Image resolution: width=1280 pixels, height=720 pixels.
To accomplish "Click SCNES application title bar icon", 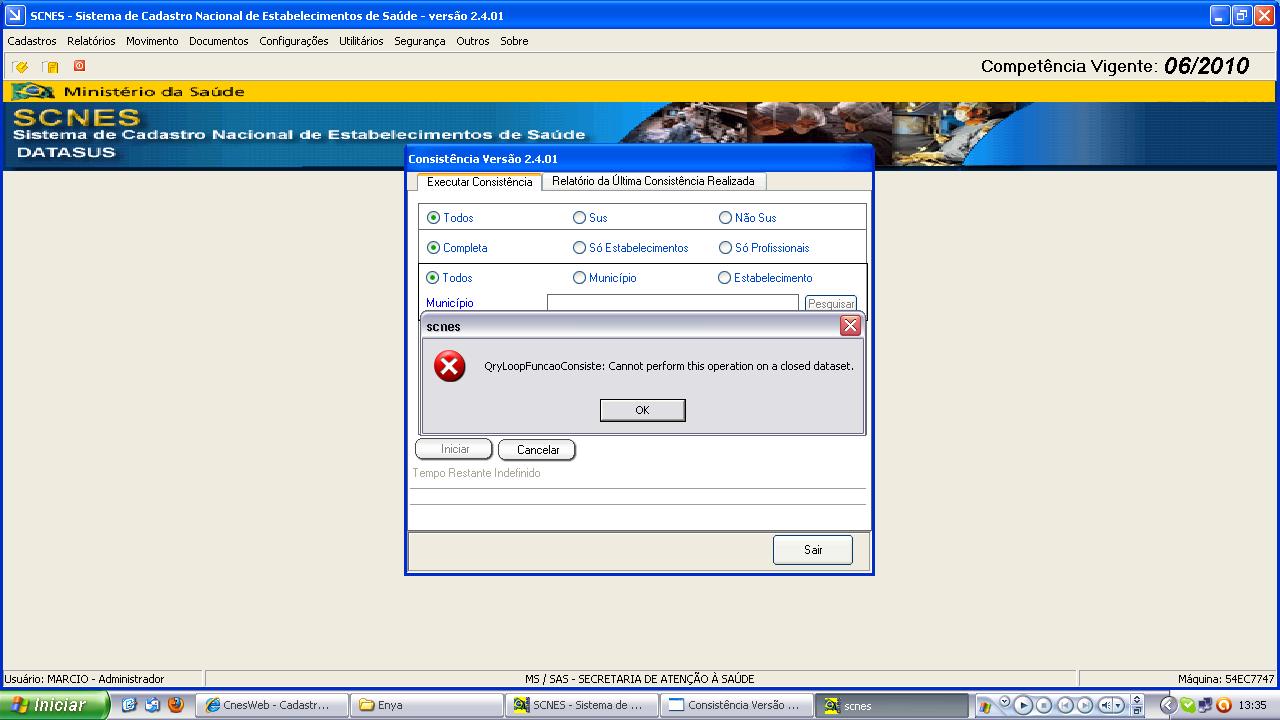I will [14, 15].
